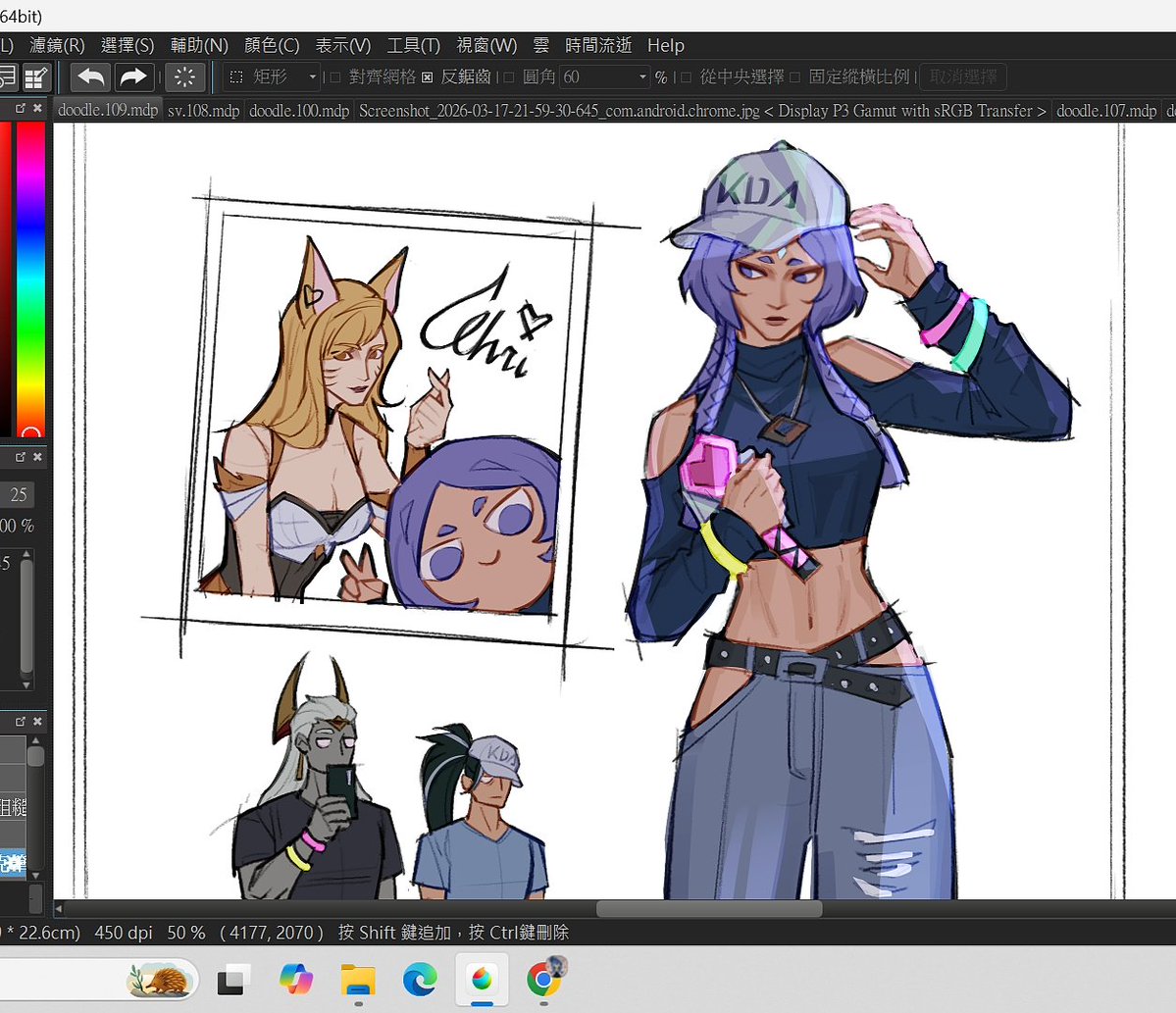Close the brush list panel
The height and width of the screenshot is (1013, 1176).
[x=37, y=722]
